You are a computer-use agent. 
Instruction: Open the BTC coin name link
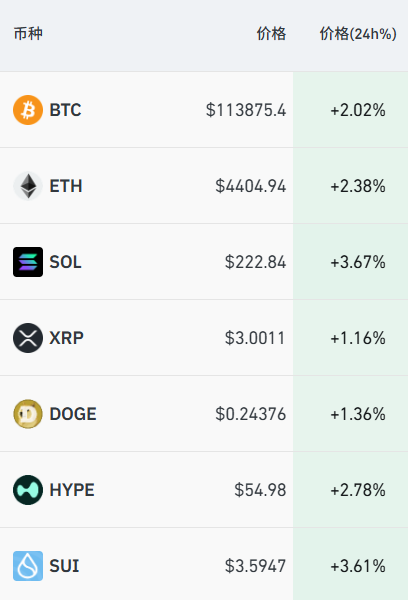(65, 110)
